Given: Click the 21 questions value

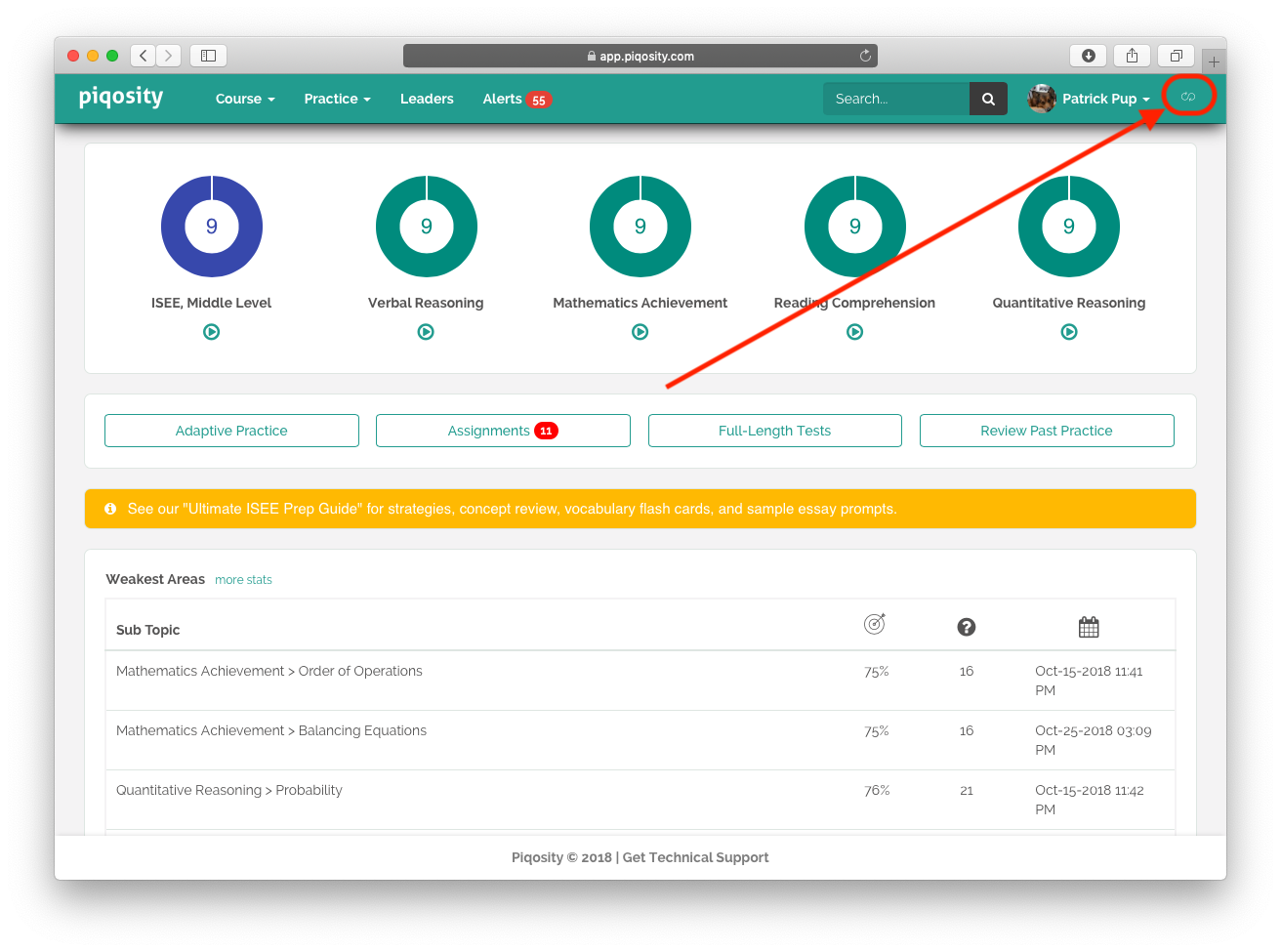Looking at the screenshot, I should point(967,790).
